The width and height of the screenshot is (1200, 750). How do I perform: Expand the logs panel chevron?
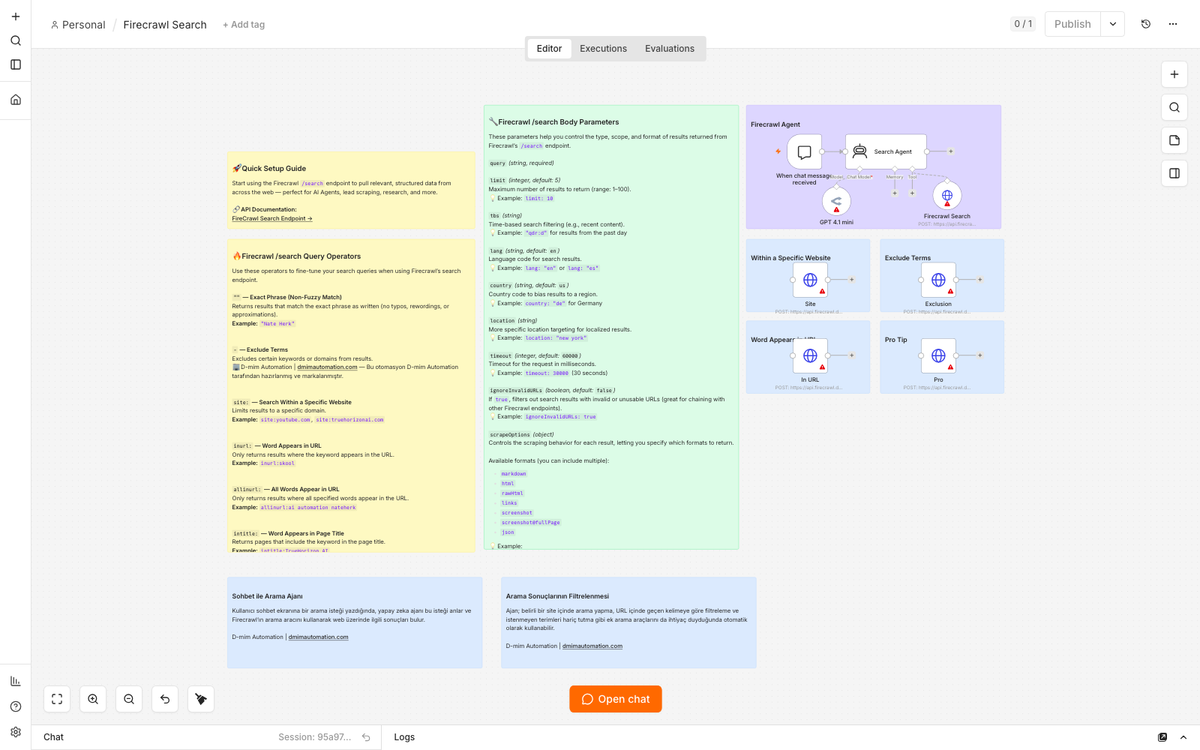coord(1184,737)
